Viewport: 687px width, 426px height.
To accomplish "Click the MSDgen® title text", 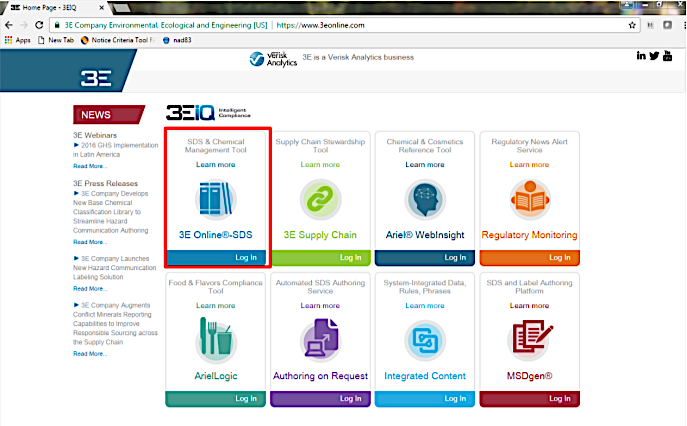I will tap(529, 376).
